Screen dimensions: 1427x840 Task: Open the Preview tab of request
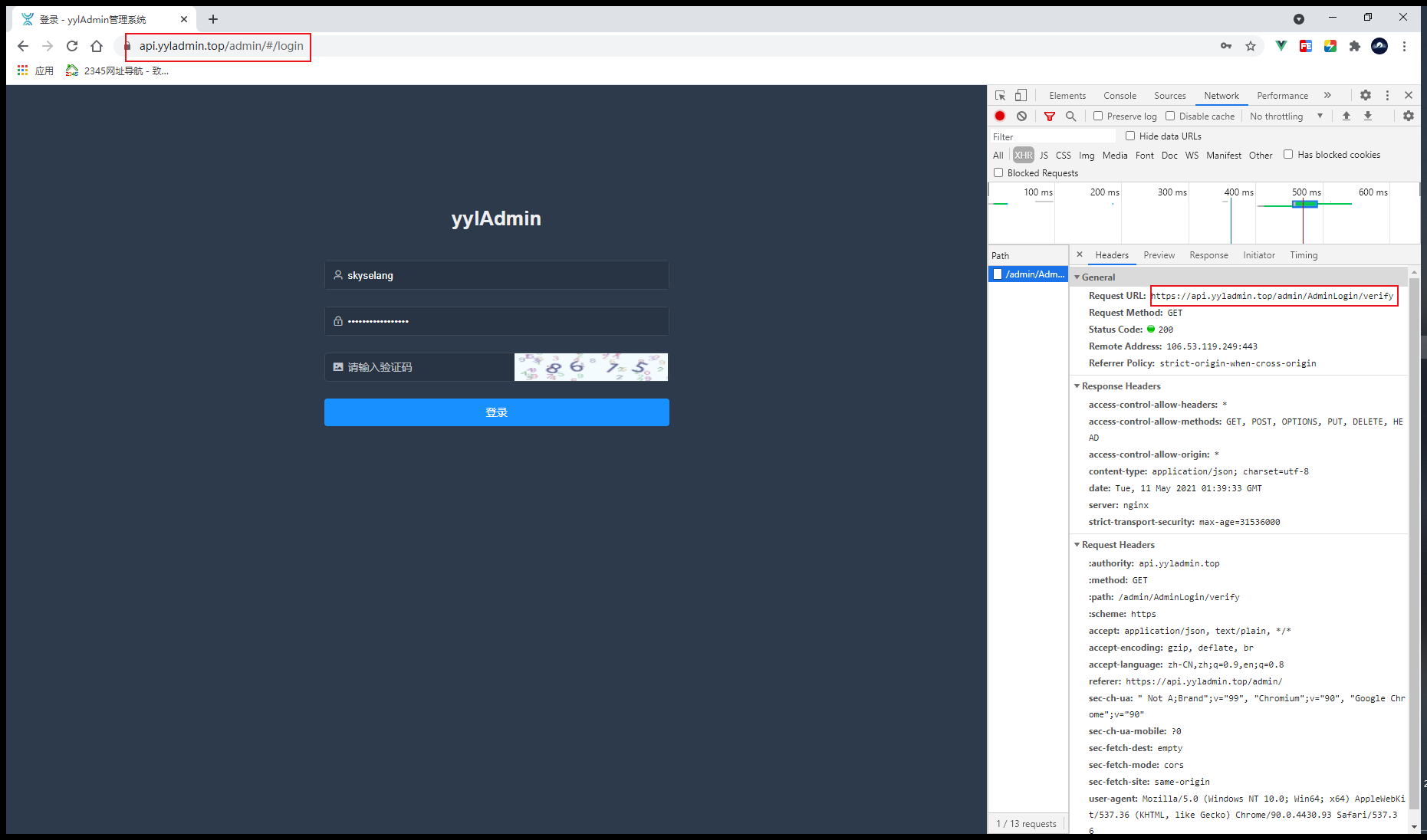(x=1159, y=255)
